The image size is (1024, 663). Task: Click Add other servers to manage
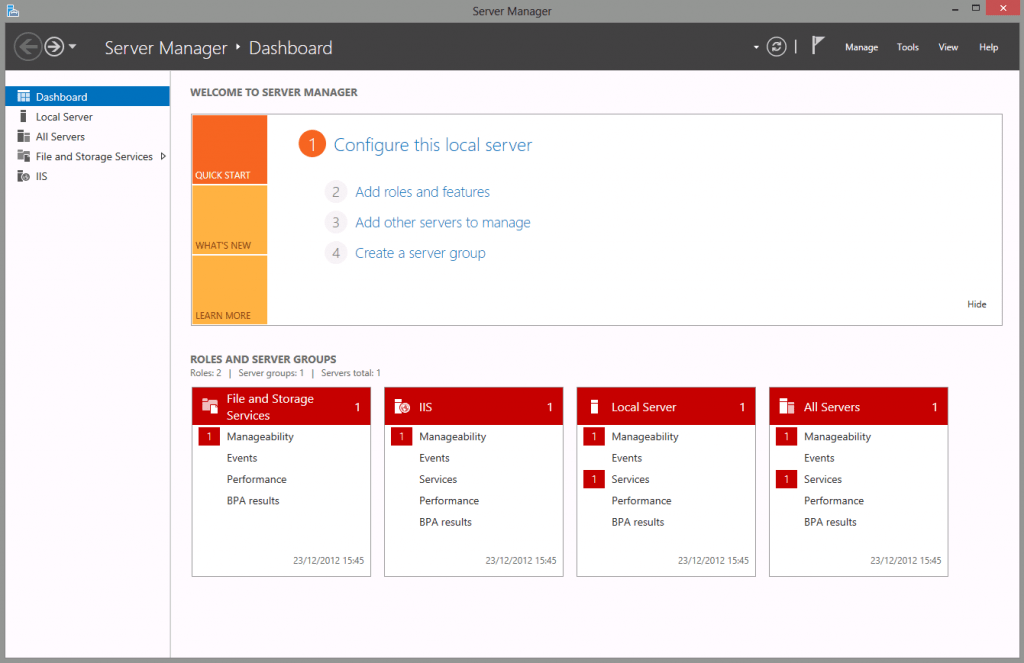click(x=443, y=222)
